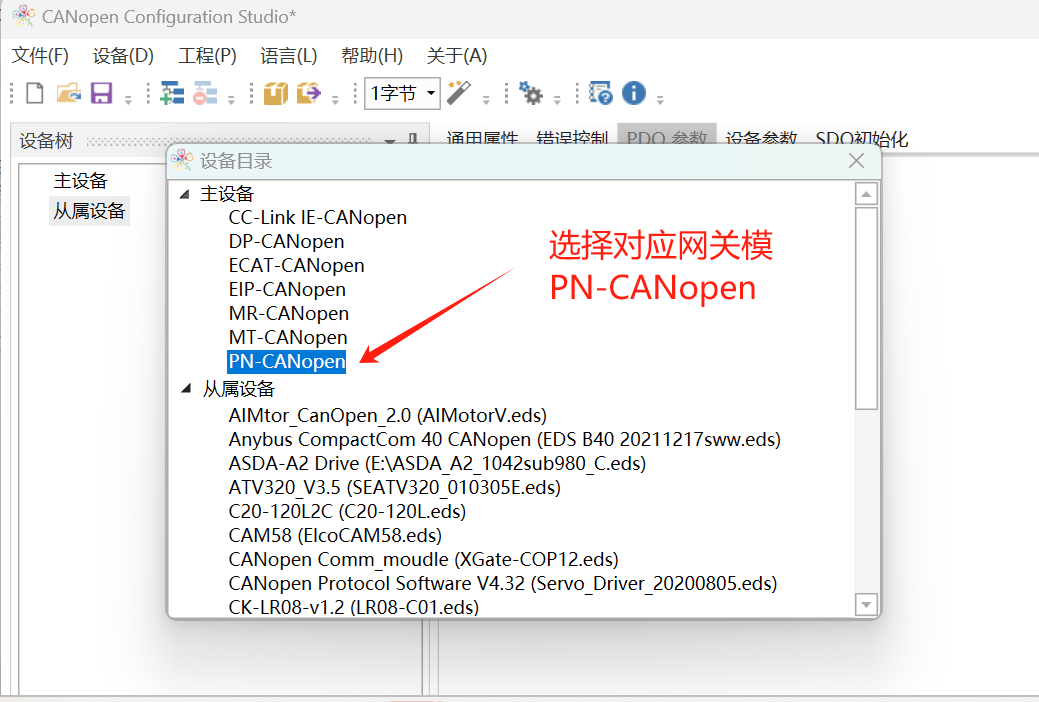Switch to the SDO初始化 tab
1039x702 pixels.
861,138
